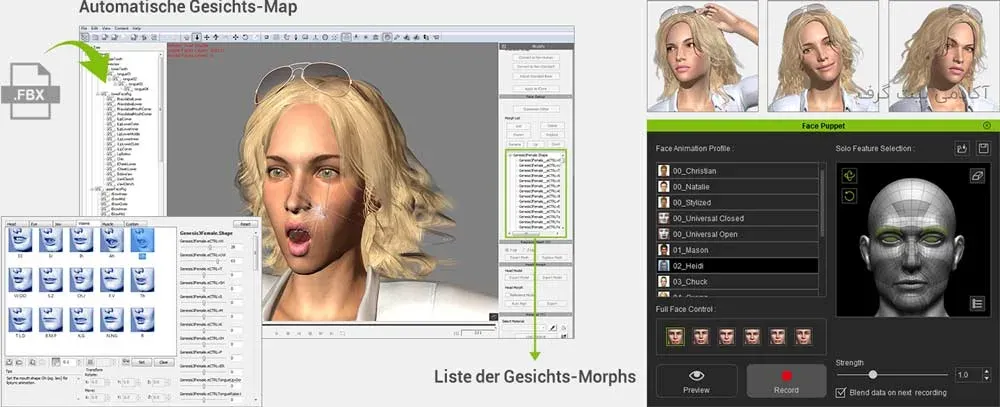Open the Expression Editor button in Face Setup
The image size is (1000, 407).
click(536, 109)
